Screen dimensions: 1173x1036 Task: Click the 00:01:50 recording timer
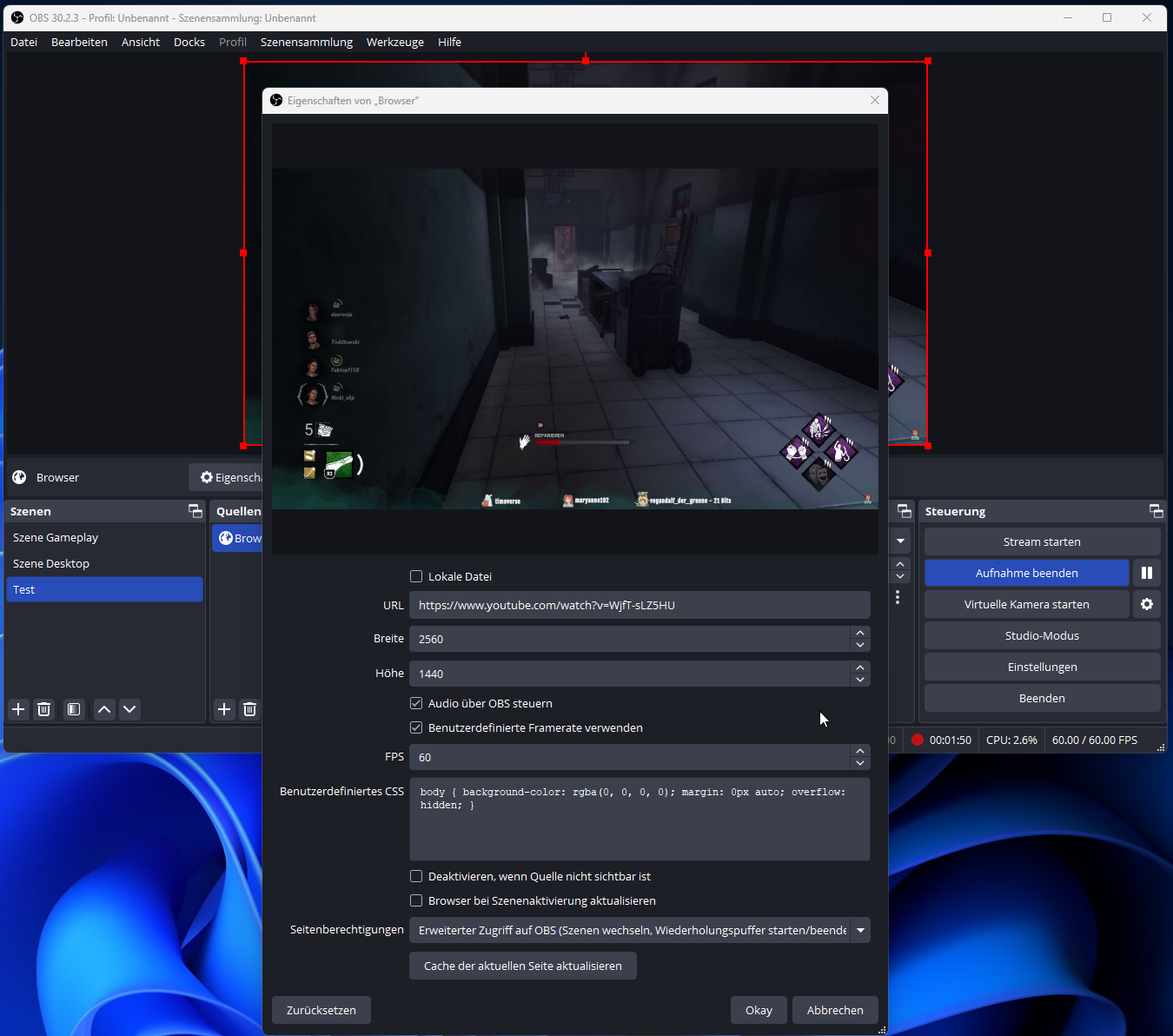pos(951,740)
